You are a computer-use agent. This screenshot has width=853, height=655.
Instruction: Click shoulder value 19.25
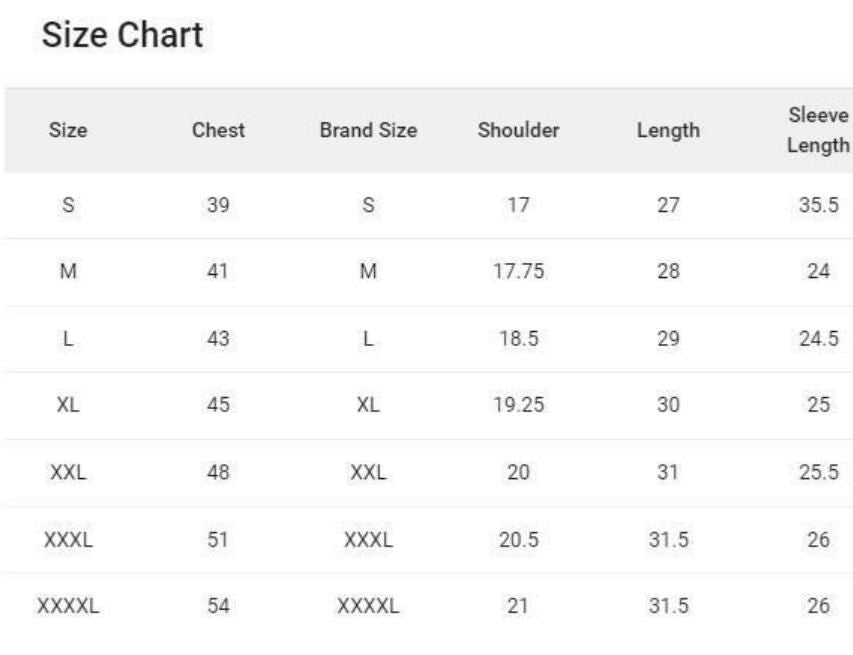(518, 406)
